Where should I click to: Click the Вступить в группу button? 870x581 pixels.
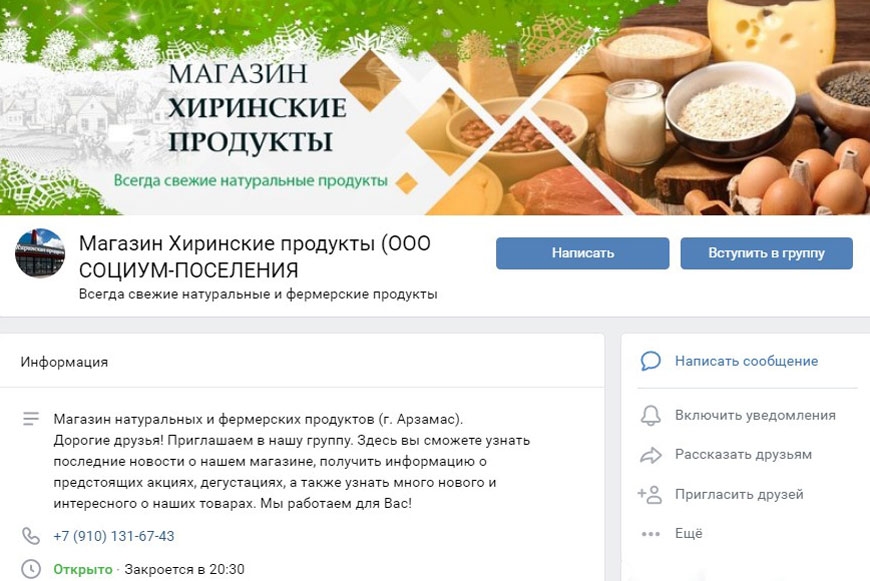coord(766,253)
